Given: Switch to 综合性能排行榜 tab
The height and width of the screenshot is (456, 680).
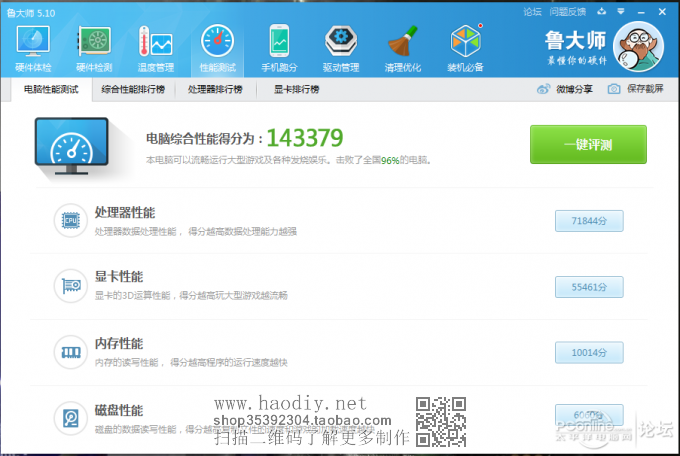Looking at the screenshot, I should pyautogui.click(x=134, y=89).
